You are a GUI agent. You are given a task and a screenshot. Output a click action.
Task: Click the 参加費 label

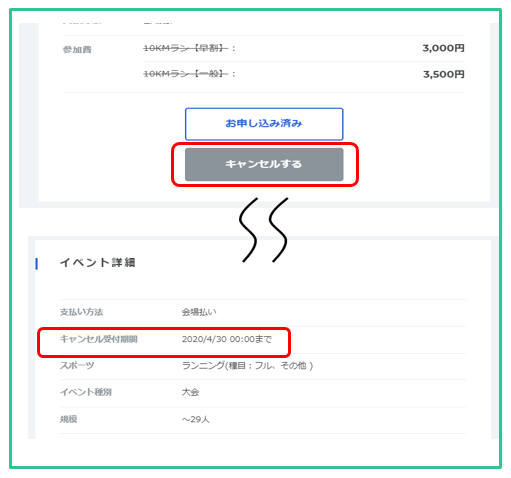77,50
